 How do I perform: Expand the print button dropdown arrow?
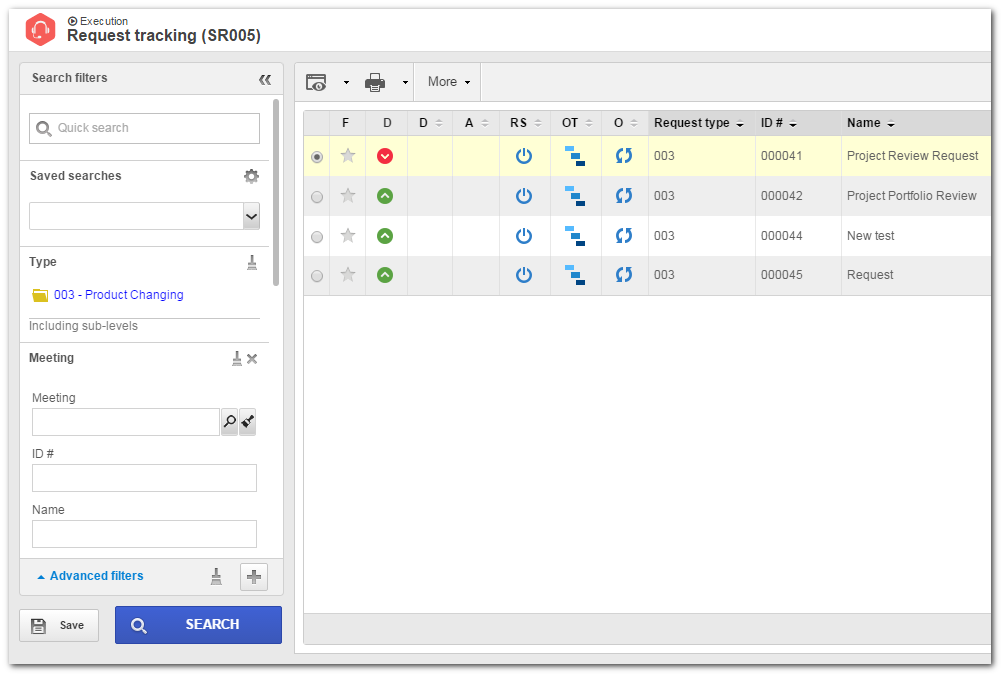coord(405,82)
